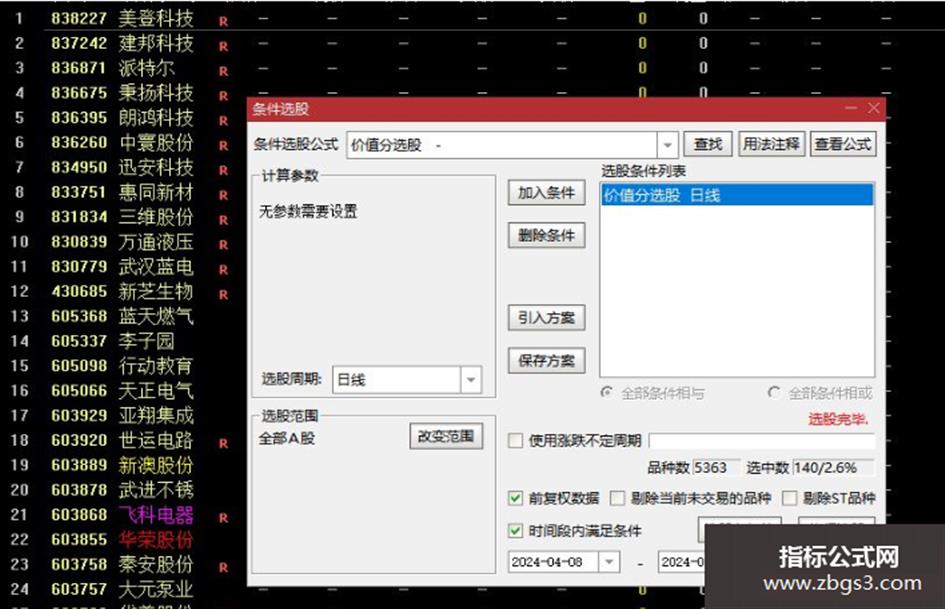Uncheck the 前复权数据 checkbox
Viewport: 945px width, 609px height.
515,498
